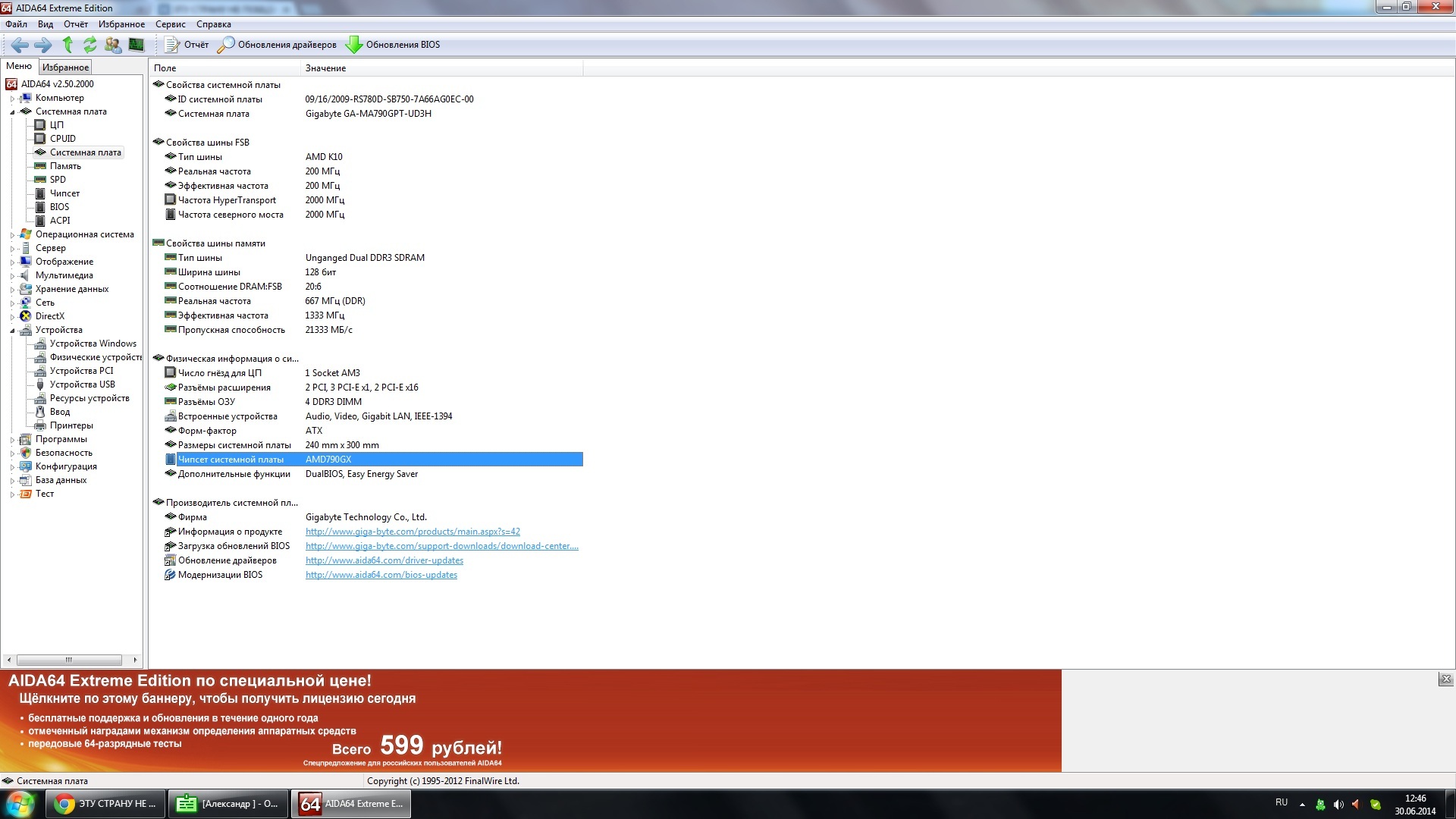Viewport: 1456px width, 819px height.
Task: Click the Отчёт report toolbar button
Action: [187, 45]
